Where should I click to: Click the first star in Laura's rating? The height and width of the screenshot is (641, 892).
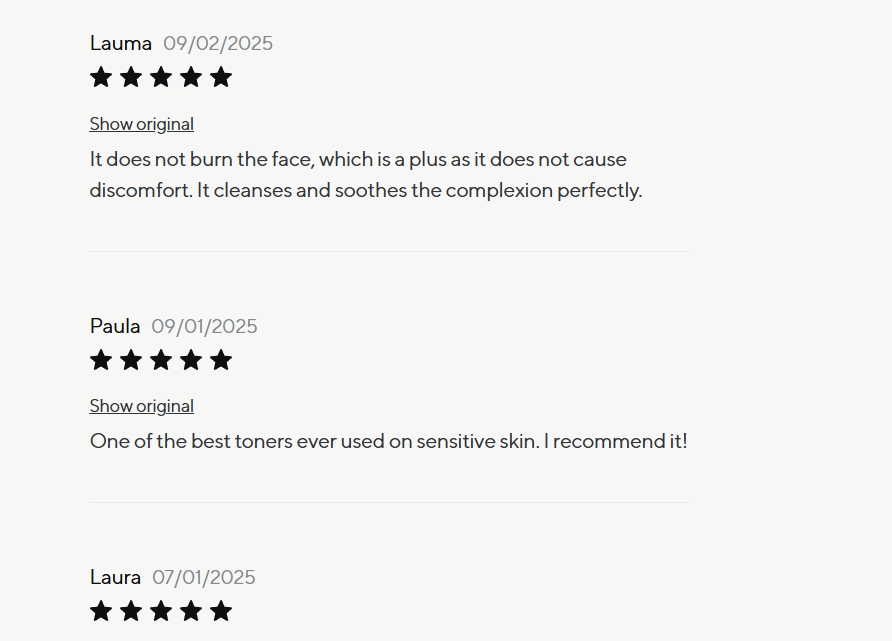[101, 611]
